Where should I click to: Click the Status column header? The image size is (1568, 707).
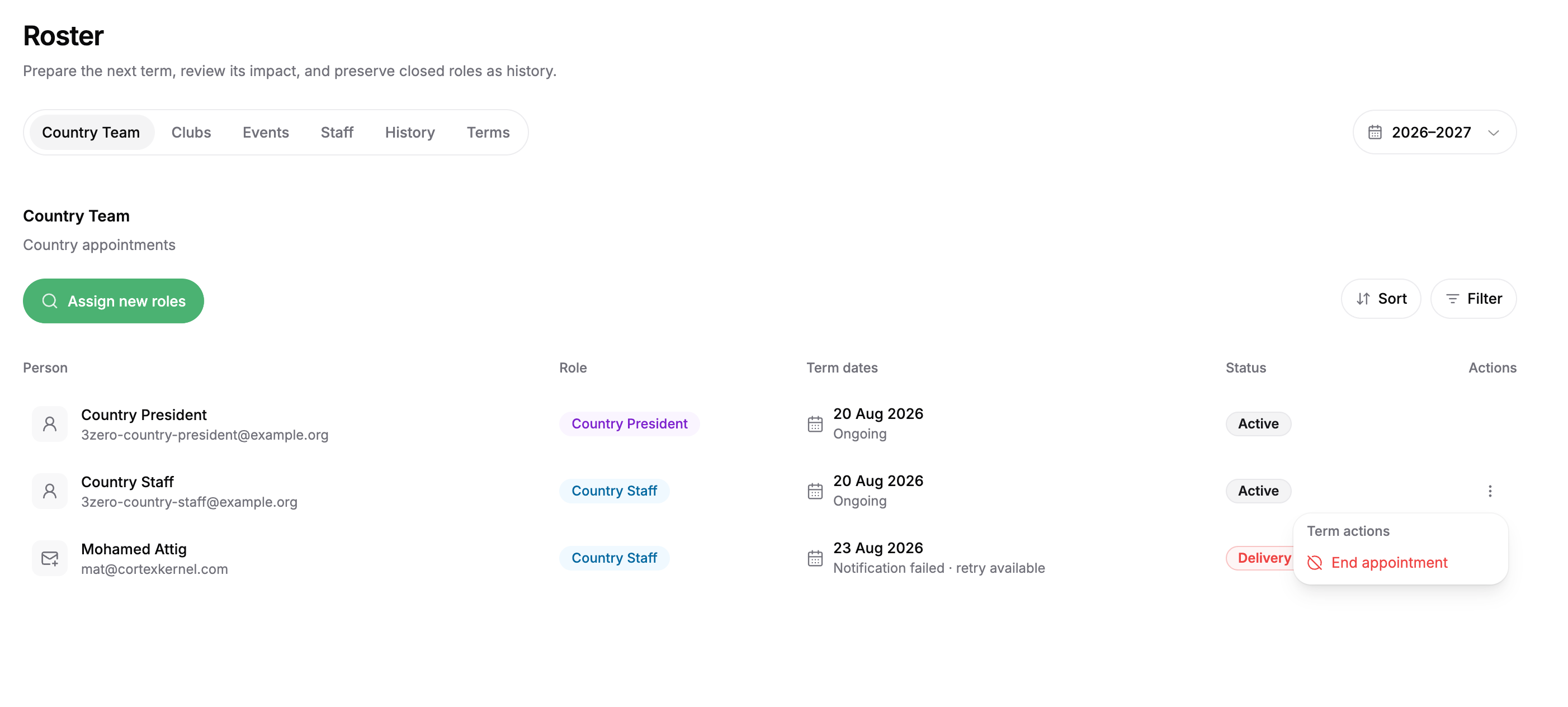[1245, 368]
